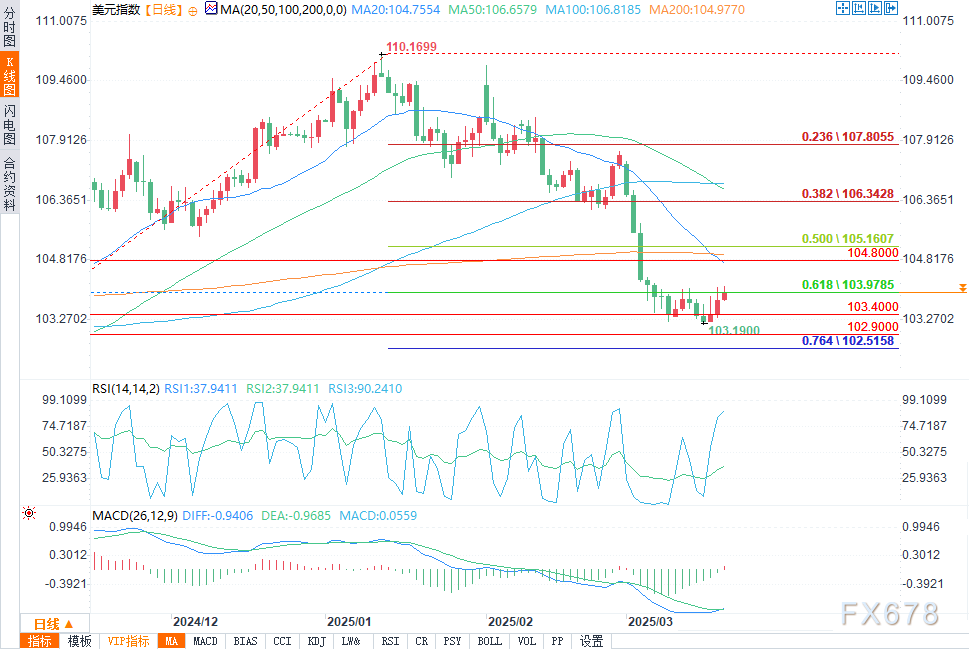Click the 0.500 \ 105.1607 Fibonacci label
This screenshot has height=649, width=969.
pyautogui.click(x=848, y=239)
